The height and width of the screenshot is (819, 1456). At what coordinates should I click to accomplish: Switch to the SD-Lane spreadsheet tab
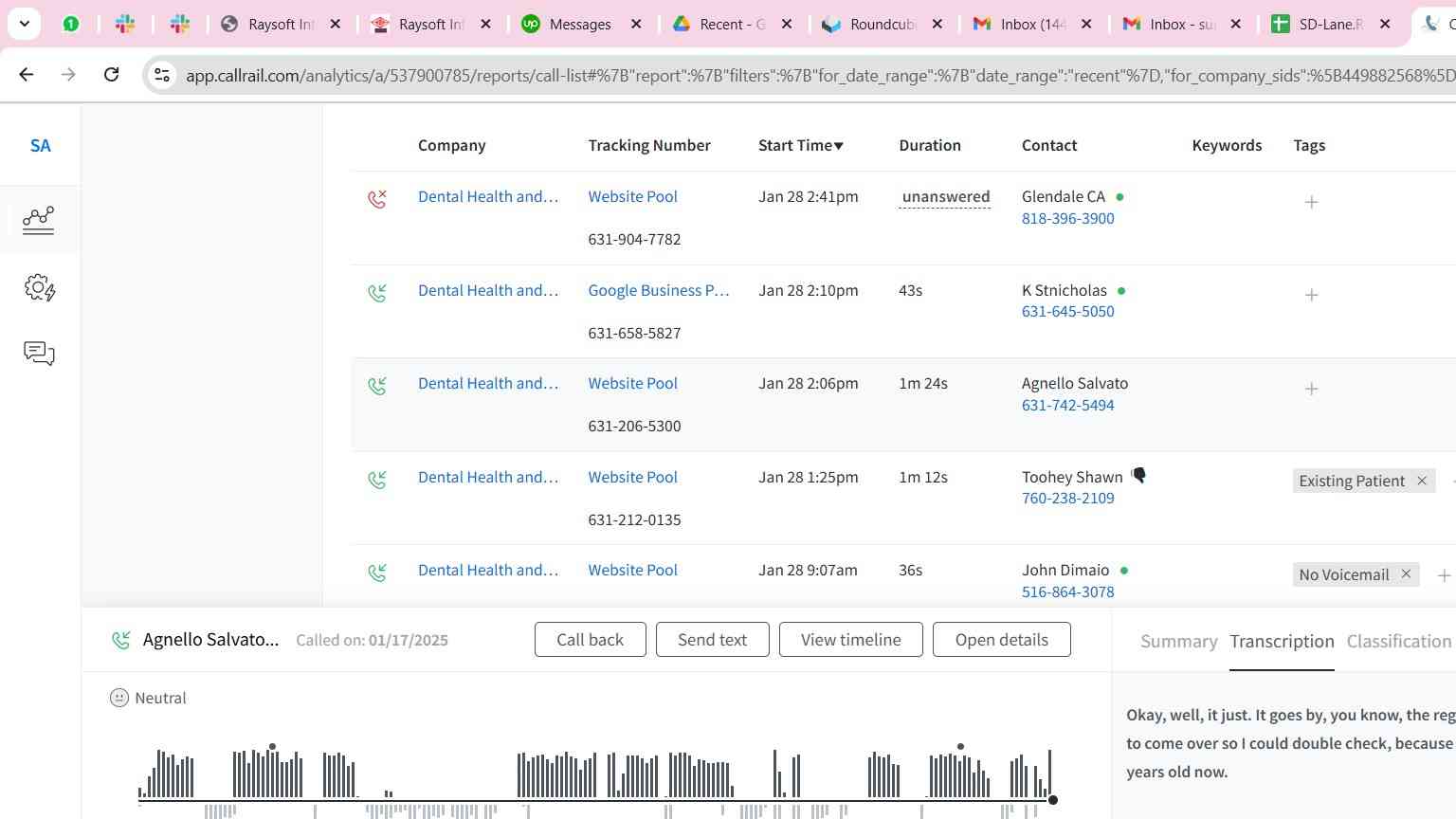[x=1330, y=24]
